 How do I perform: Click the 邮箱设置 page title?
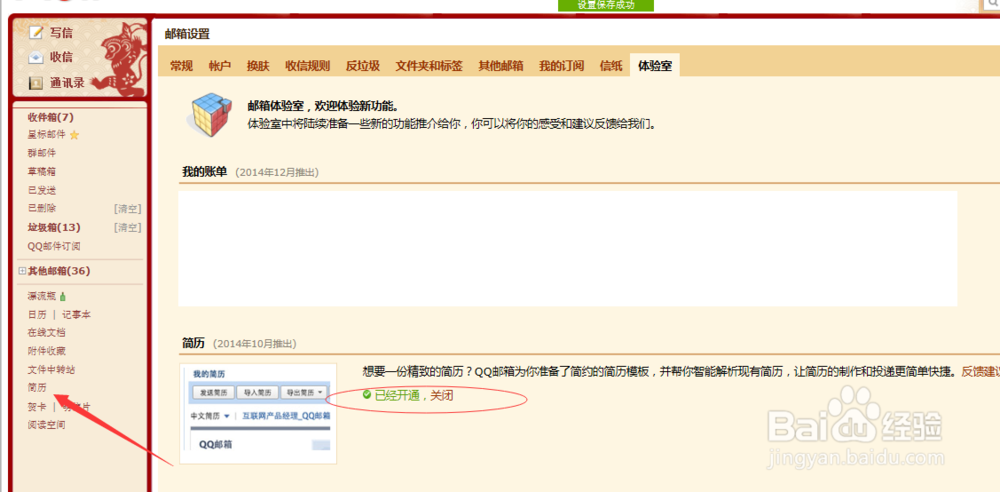coord(187,34)
